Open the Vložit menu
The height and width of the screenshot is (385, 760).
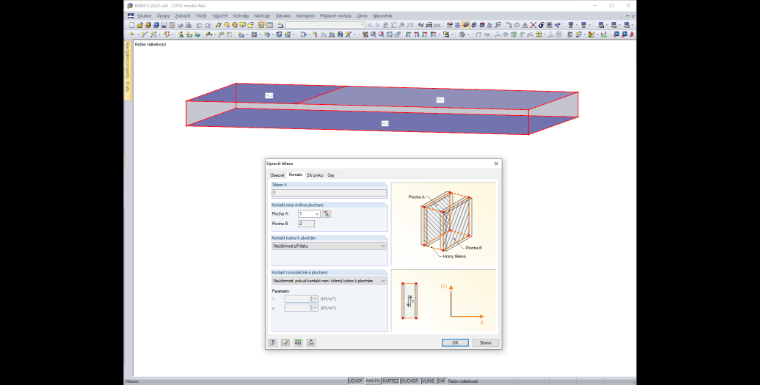click(201, 16)
